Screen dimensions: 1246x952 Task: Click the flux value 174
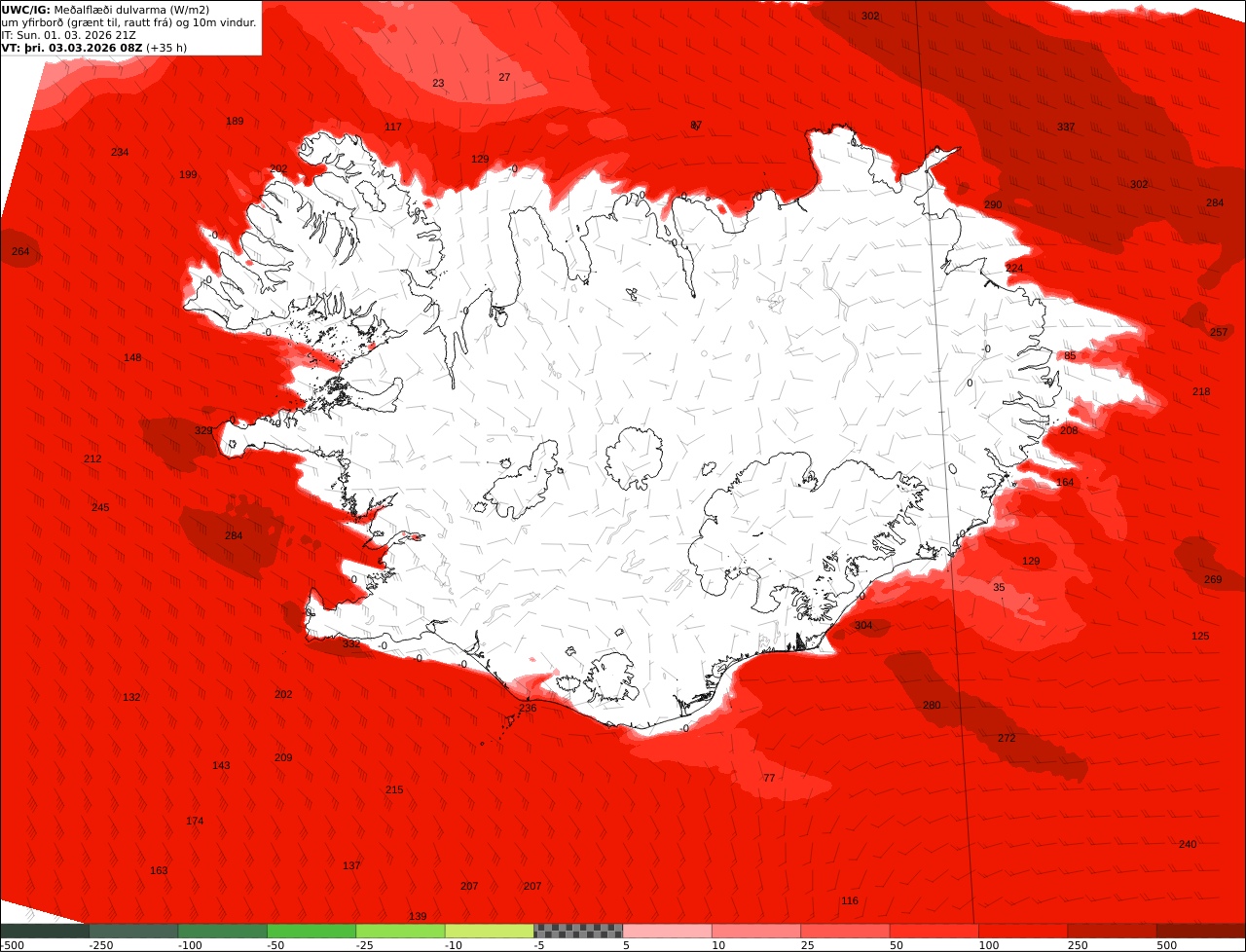pos(195,822)
